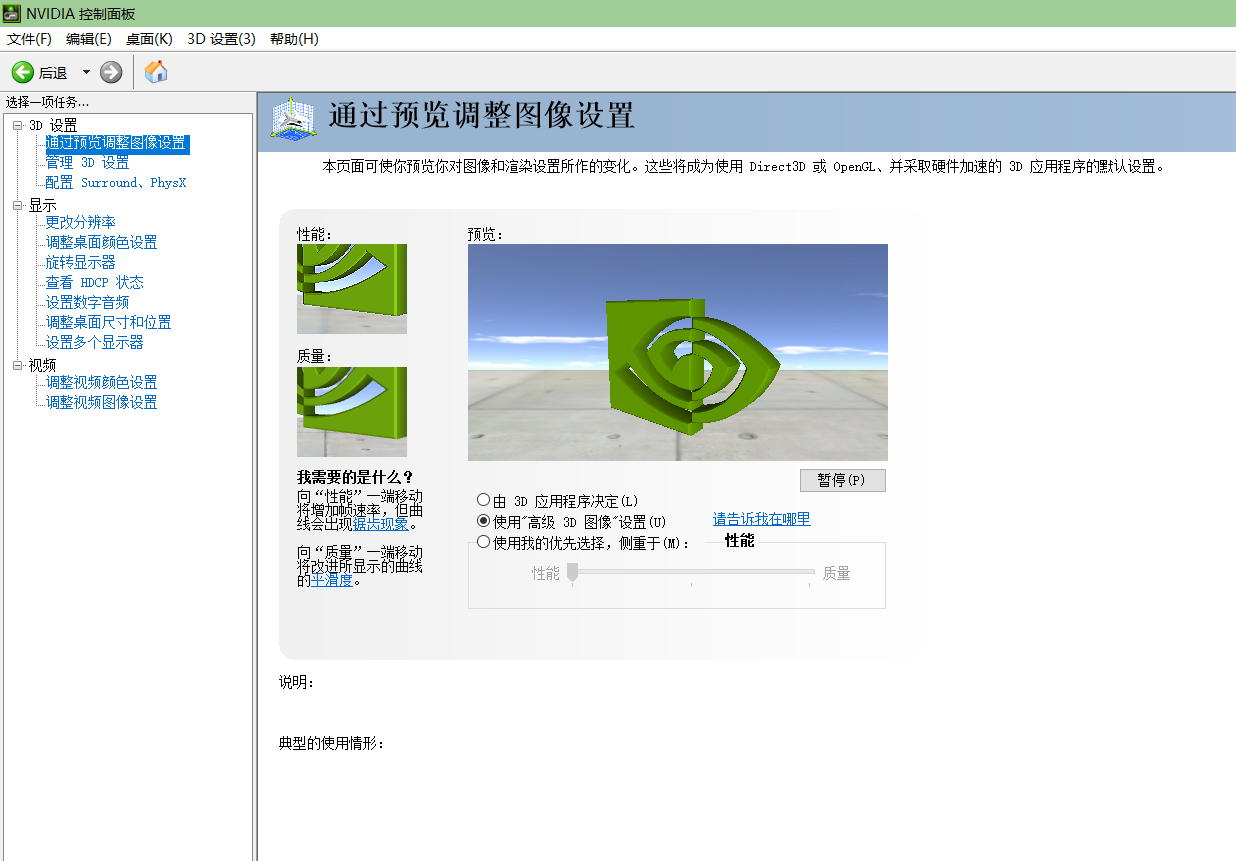The image size is (1236, 861).
Task: Open 调整桌面尺寸和位置 page
Action: (x=108, y=322)
